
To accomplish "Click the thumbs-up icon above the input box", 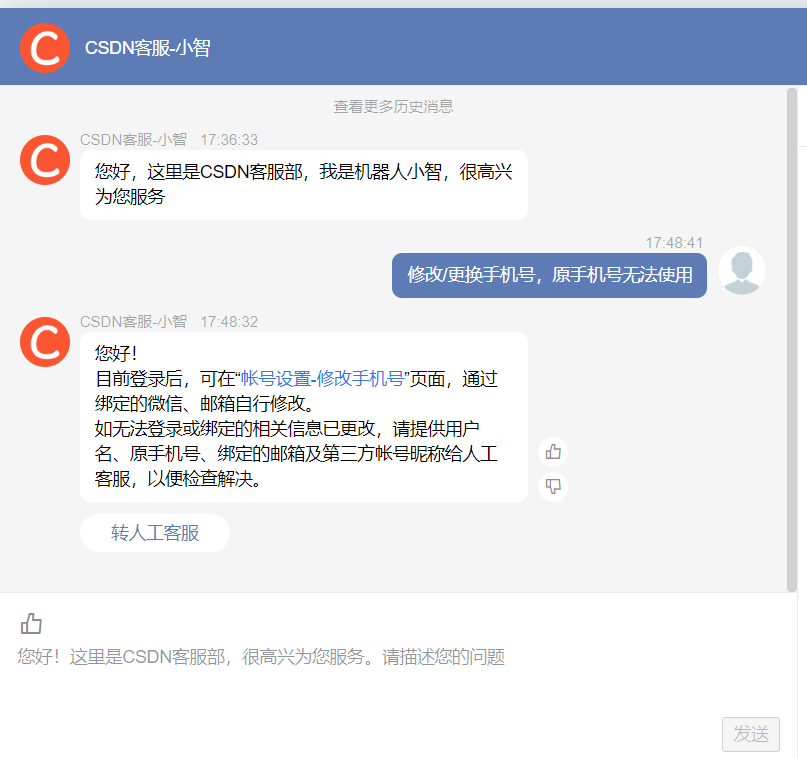I will 31,623.
